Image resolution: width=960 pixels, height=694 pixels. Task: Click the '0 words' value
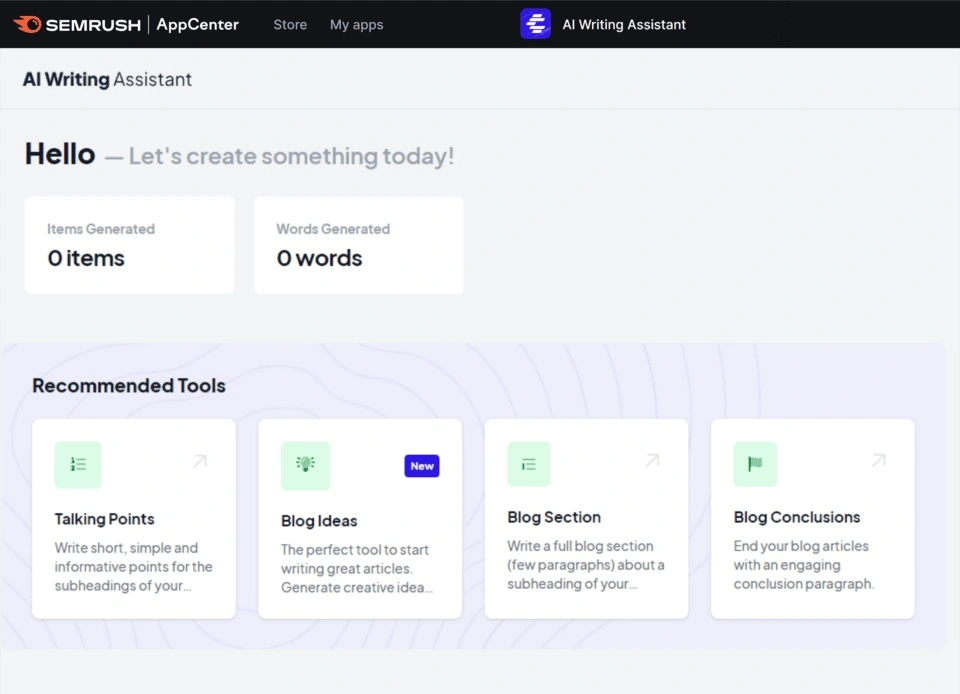320,258
